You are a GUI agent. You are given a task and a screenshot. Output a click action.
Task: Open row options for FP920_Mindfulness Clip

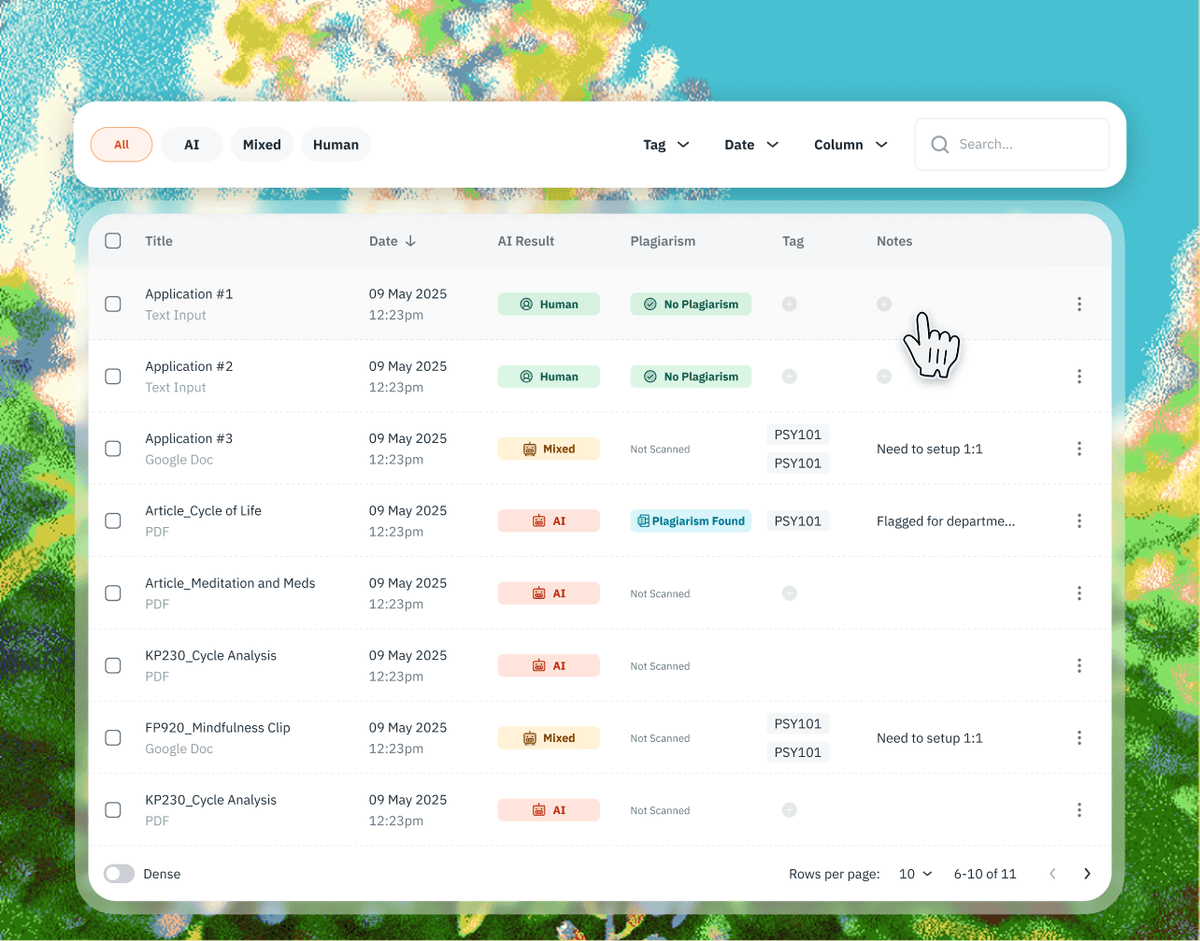[x=1079, y=738]
